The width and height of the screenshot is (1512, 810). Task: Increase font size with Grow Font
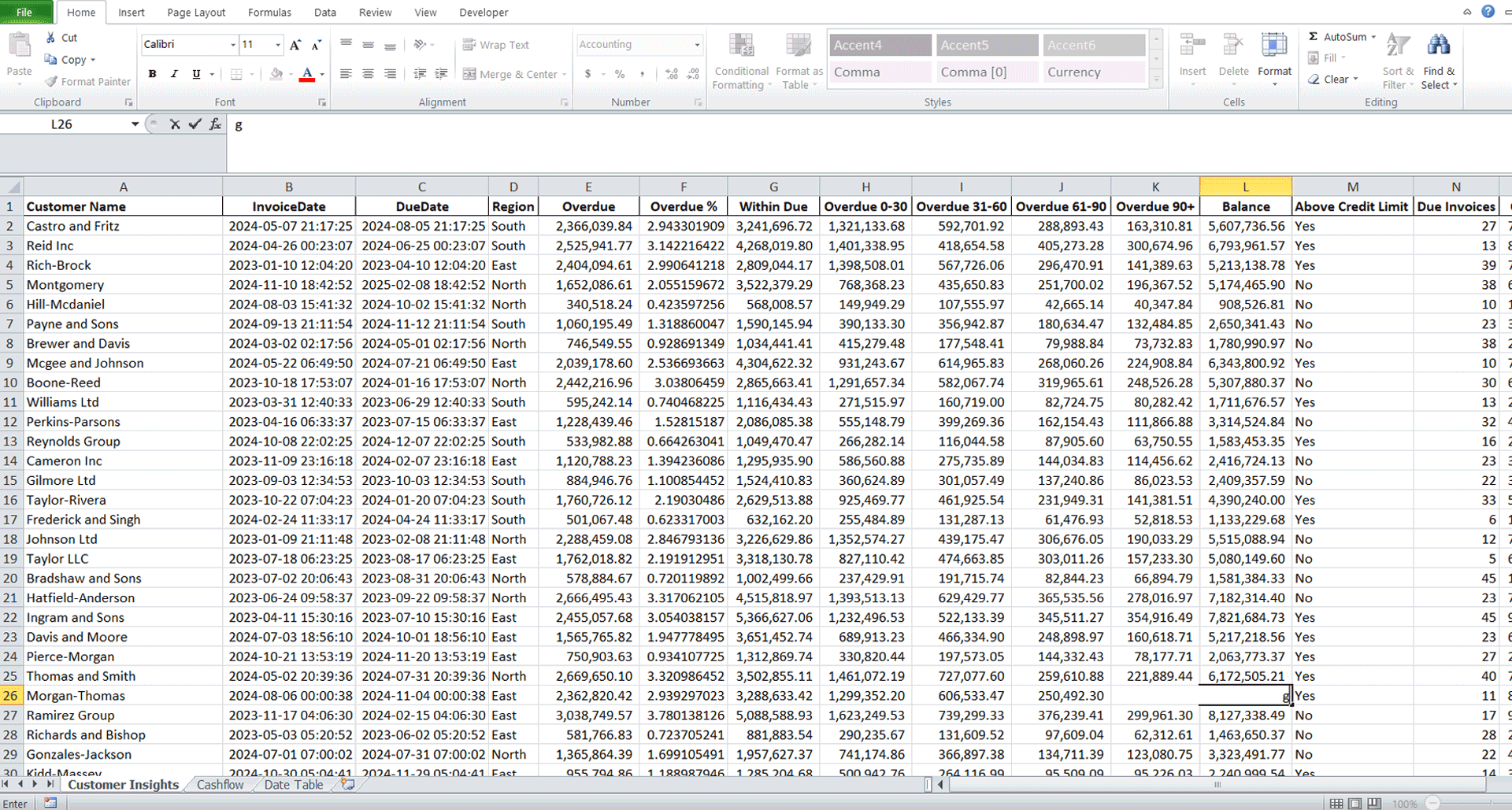click(295, 45)
